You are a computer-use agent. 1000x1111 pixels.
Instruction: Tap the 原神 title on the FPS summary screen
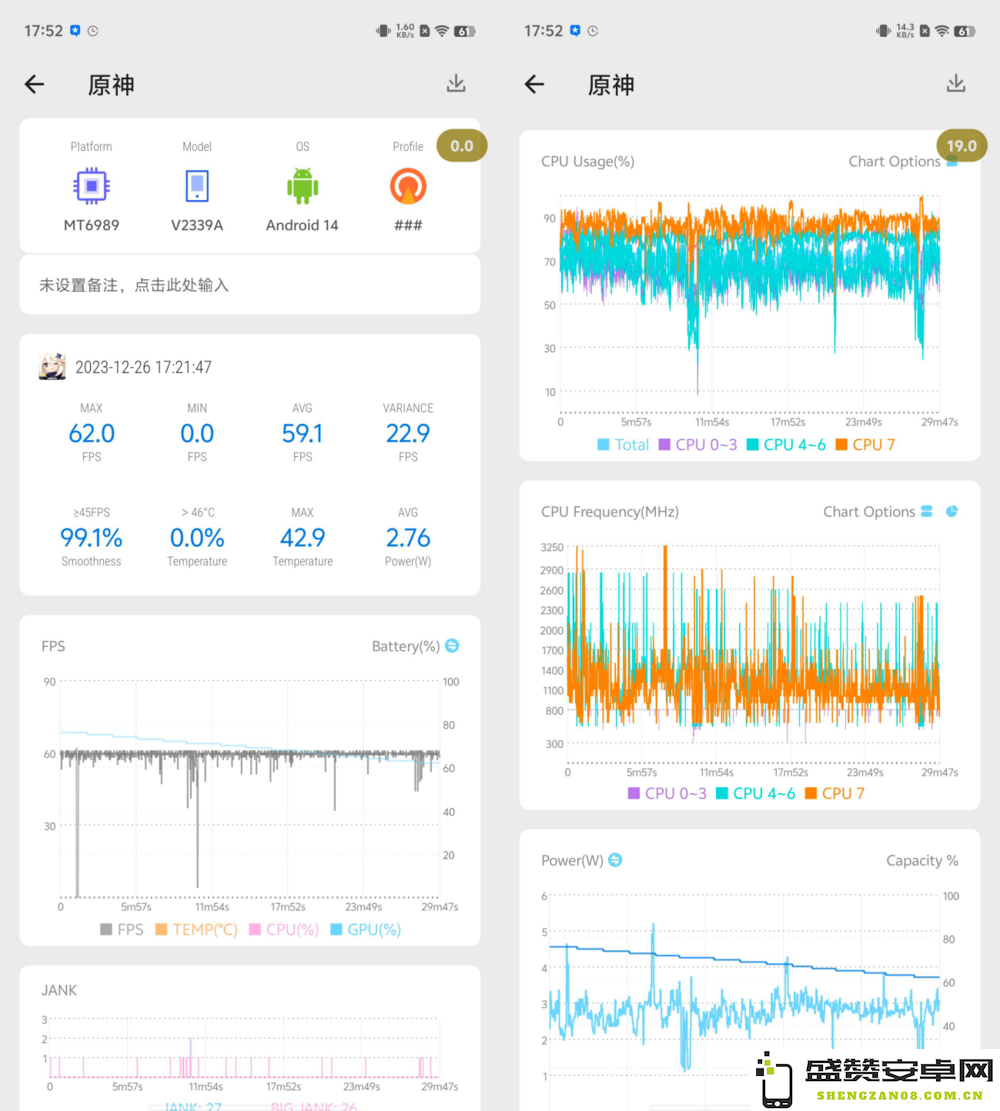pyautogui.click(x=111, y=85)
